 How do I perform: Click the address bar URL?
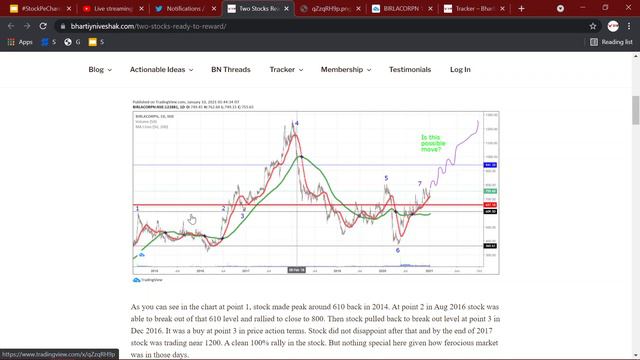(148, 26)
